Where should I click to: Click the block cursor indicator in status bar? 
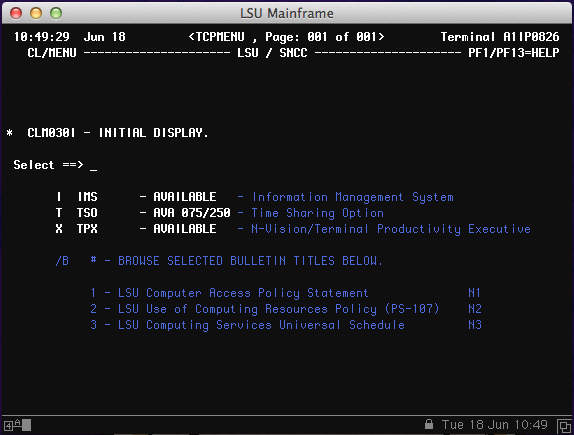(27, 425)
